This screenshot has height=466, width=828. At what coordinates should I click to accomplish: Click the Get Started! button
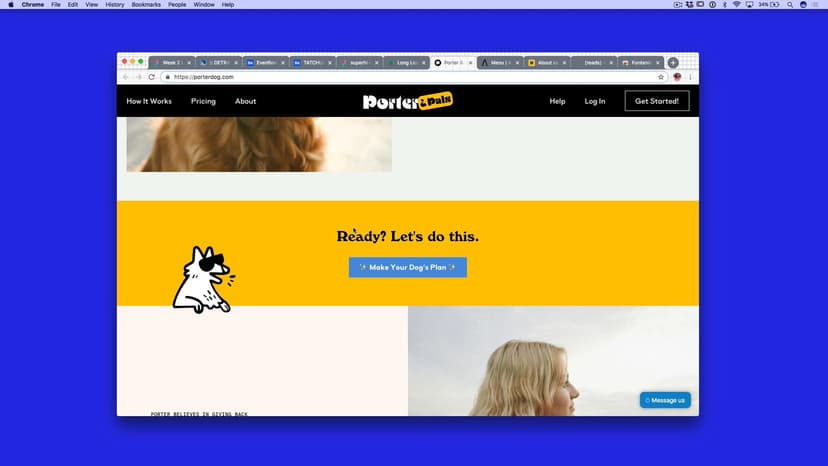click(656, 101)
